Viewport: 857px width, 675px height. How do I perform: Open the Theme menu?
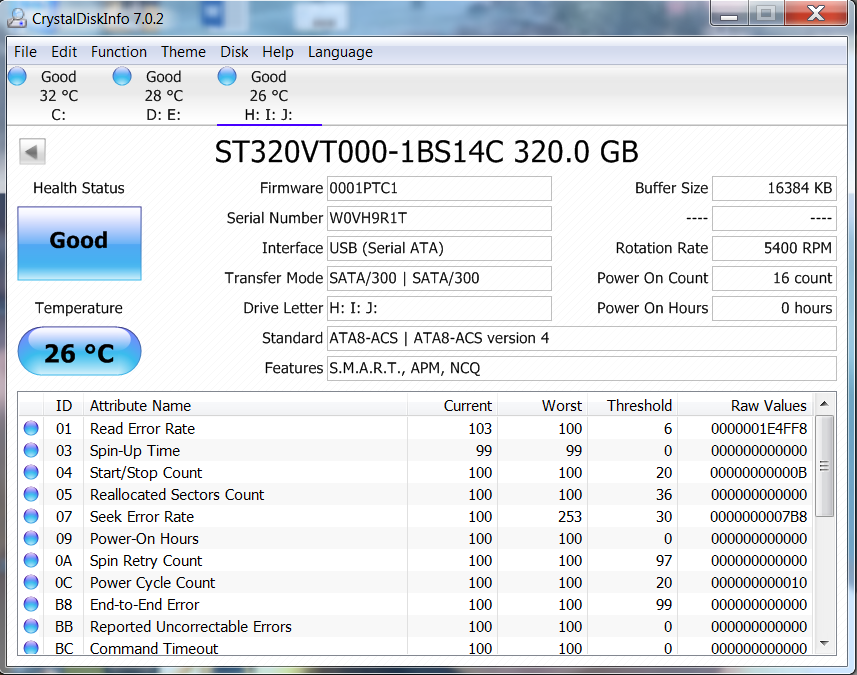[183, 52]
